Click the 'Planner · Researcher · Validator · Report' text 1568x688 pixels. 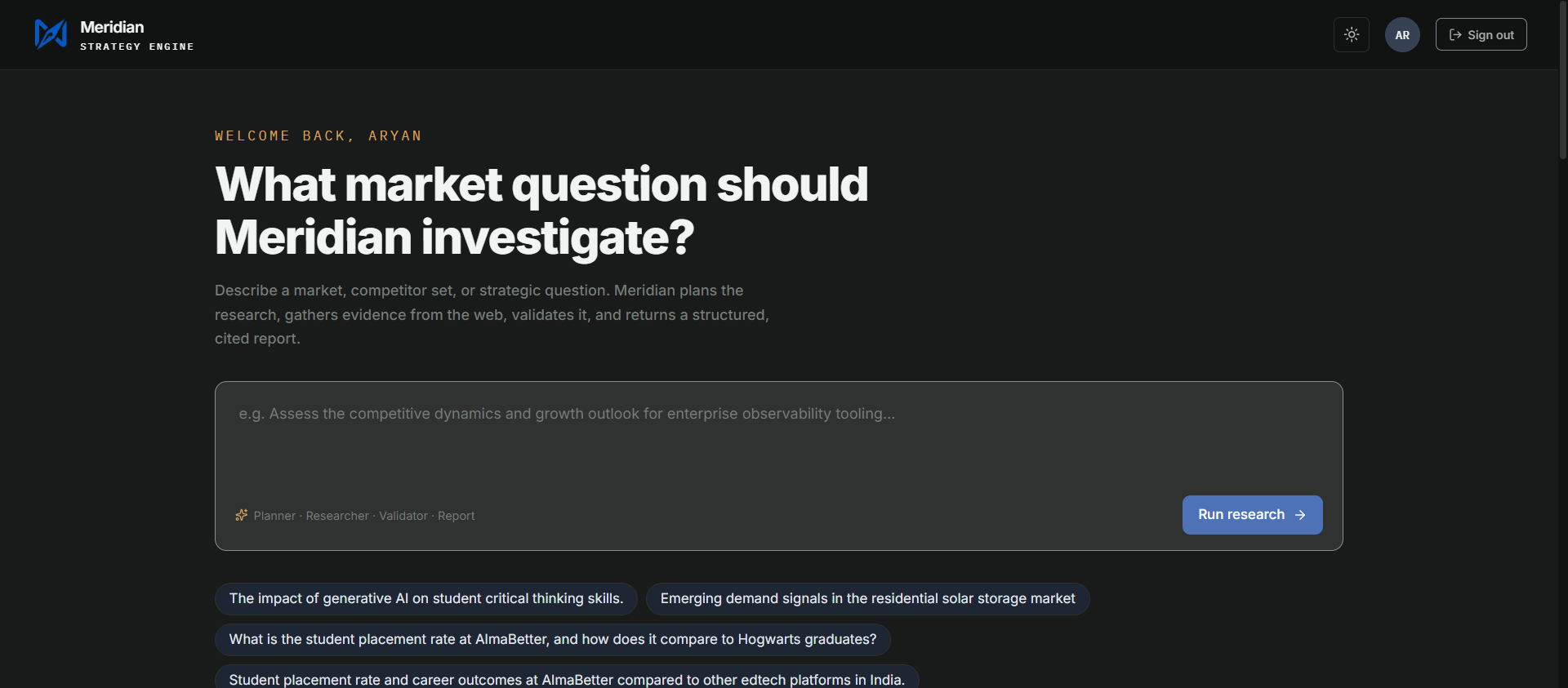tap(364, 516)
